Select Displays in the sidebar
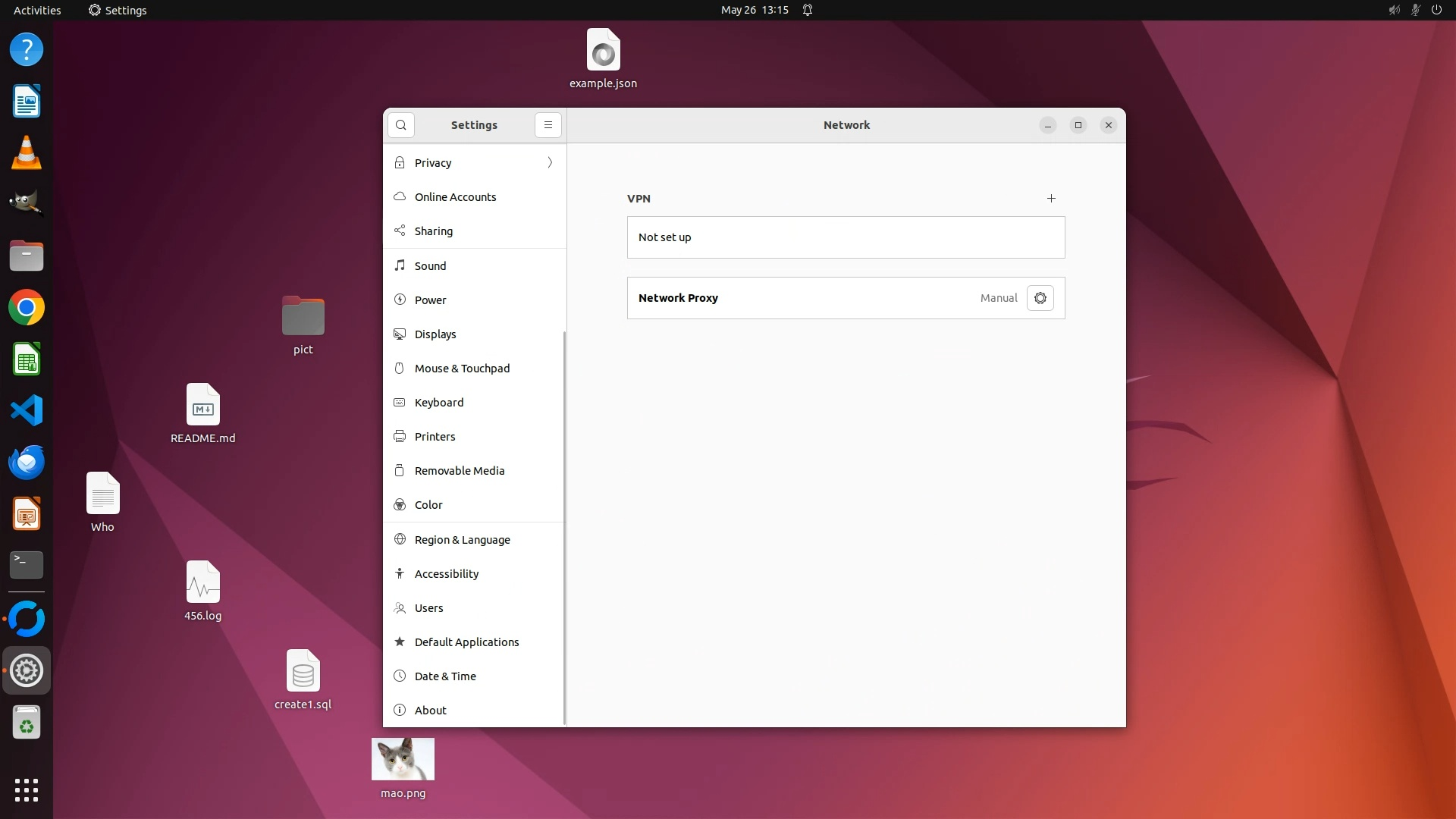Viewport: 1456px width, 819px height. [x=435, y=334]
